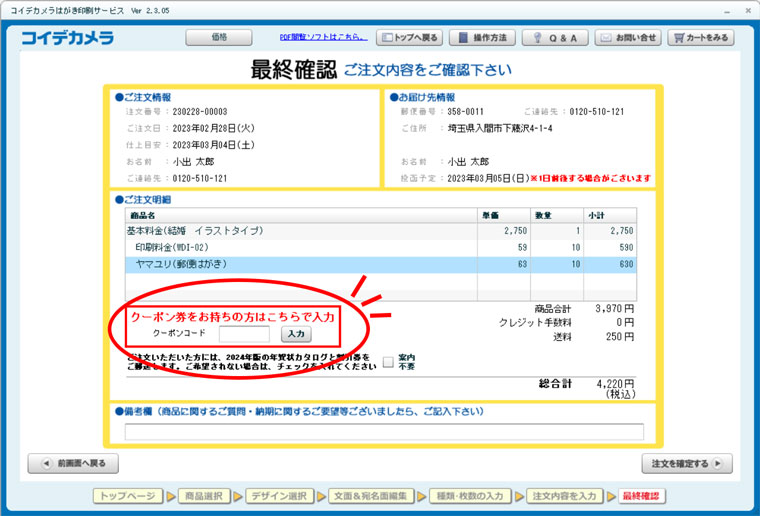Check the 案内不要 checkbox

click(388, 362)
